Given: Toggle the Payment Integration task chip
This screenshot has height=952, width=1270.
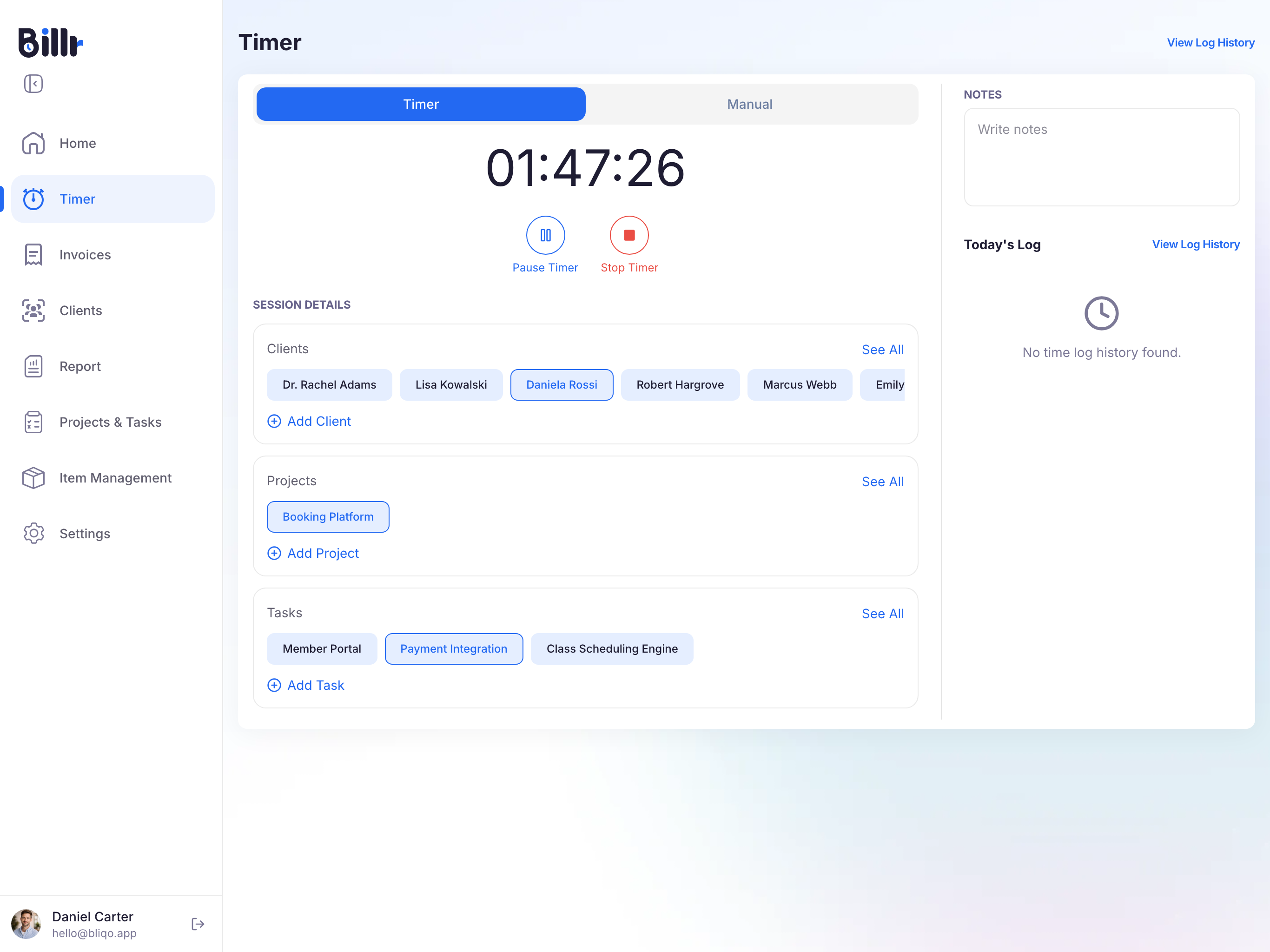Looking at the screenshot, I should coord(454,649).
